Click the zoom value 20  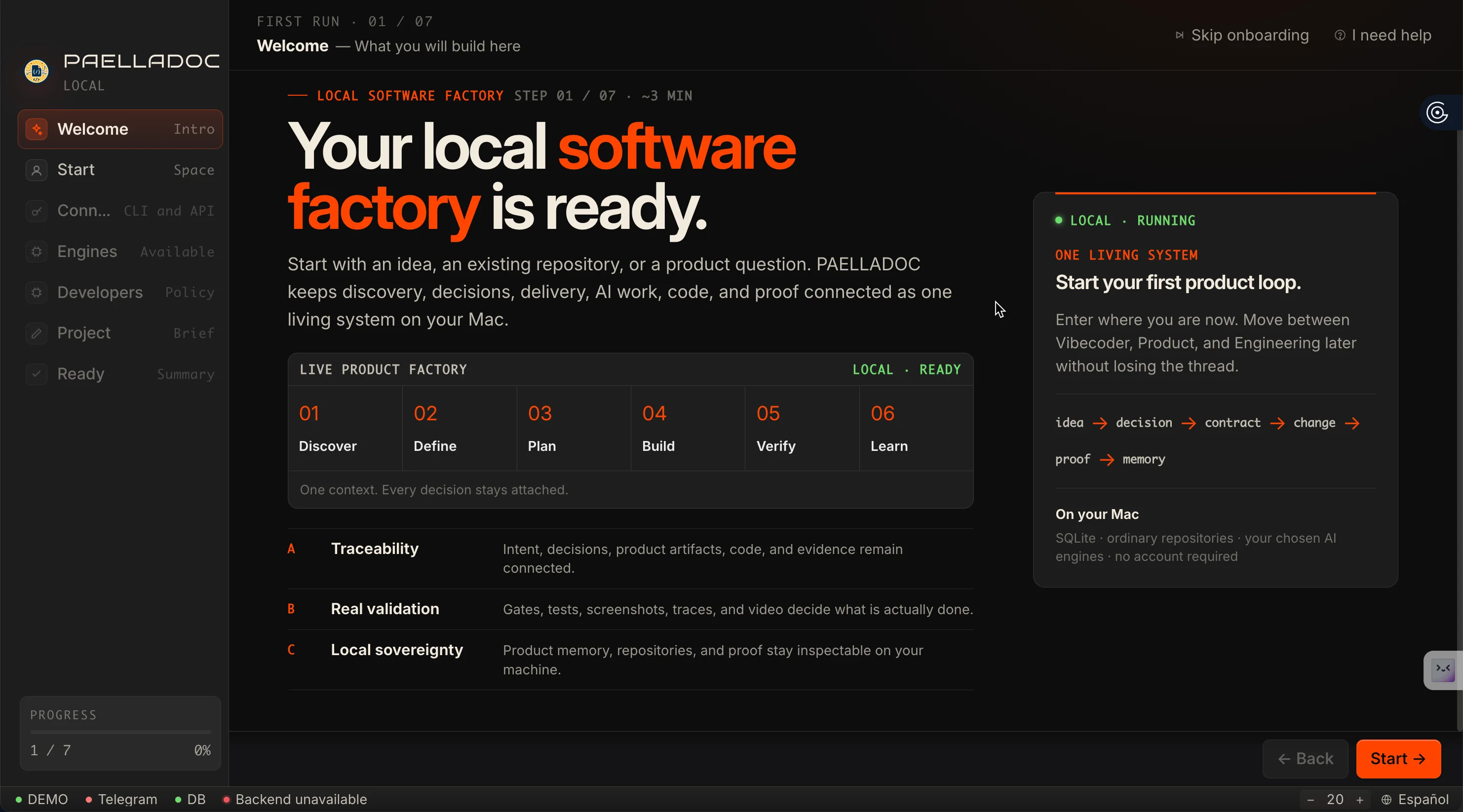[x=1335, y=800]
